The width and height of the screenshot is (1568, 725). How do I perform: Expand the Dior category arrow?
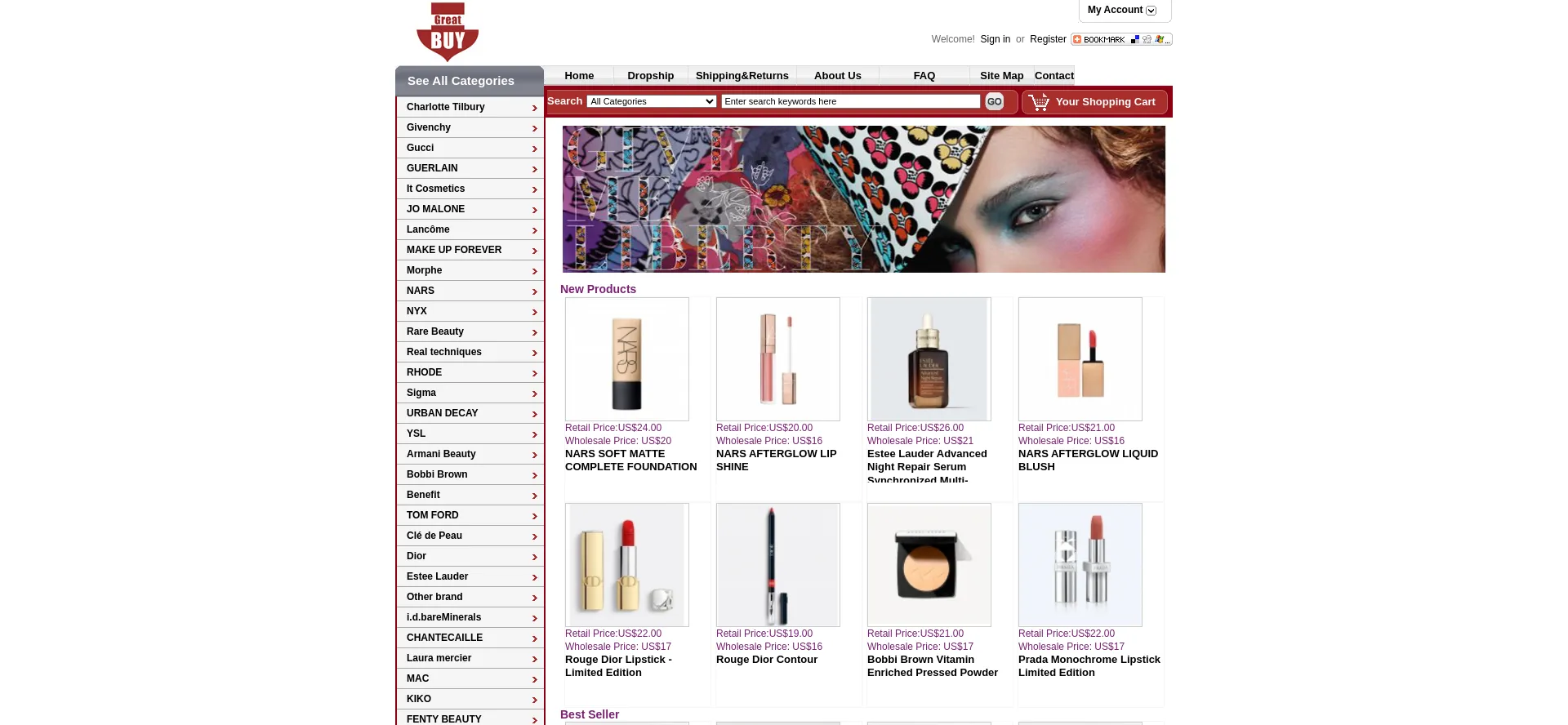(x=535, y=557)
